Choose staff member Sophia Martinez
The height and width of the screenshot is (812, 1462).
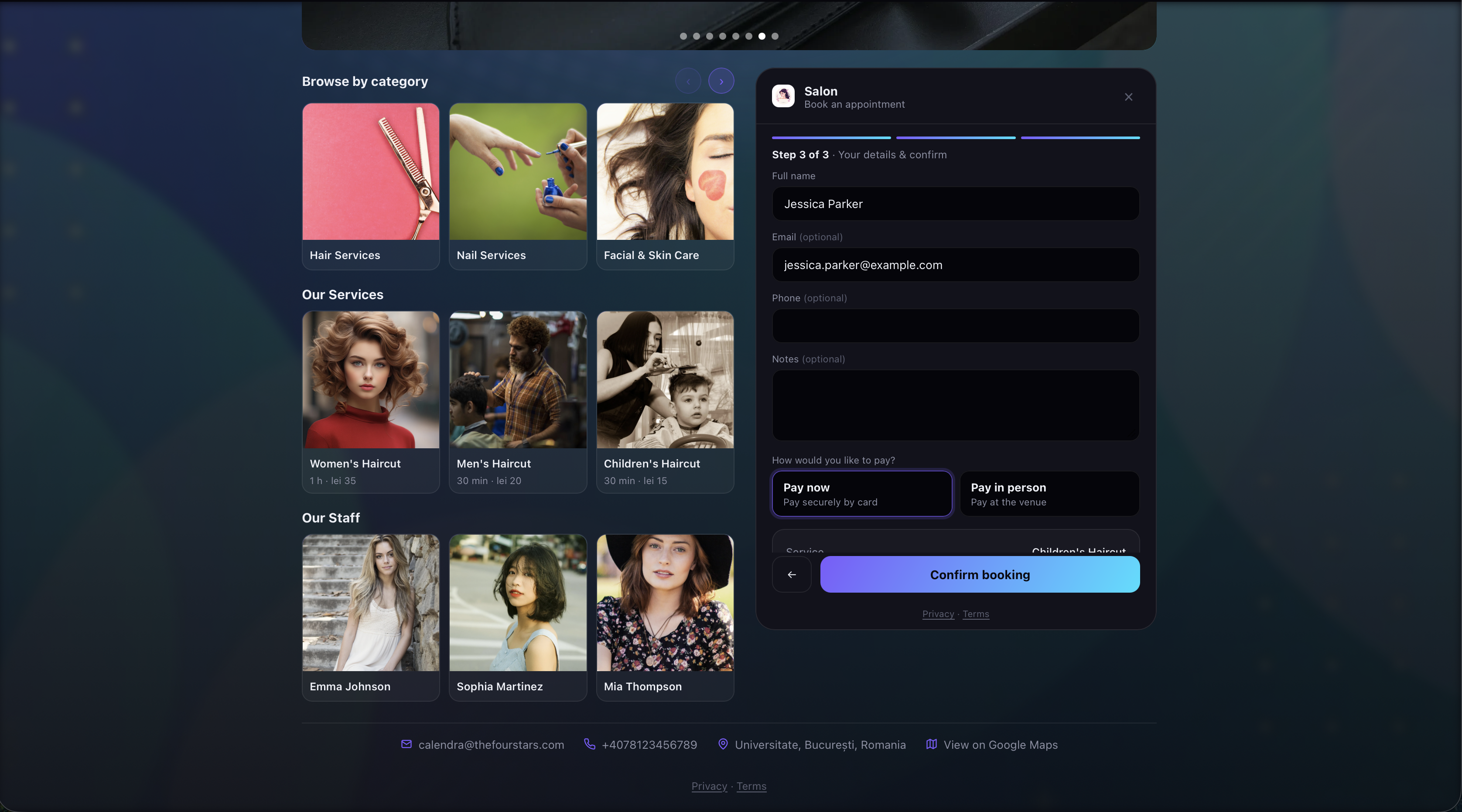click(518, 618)
